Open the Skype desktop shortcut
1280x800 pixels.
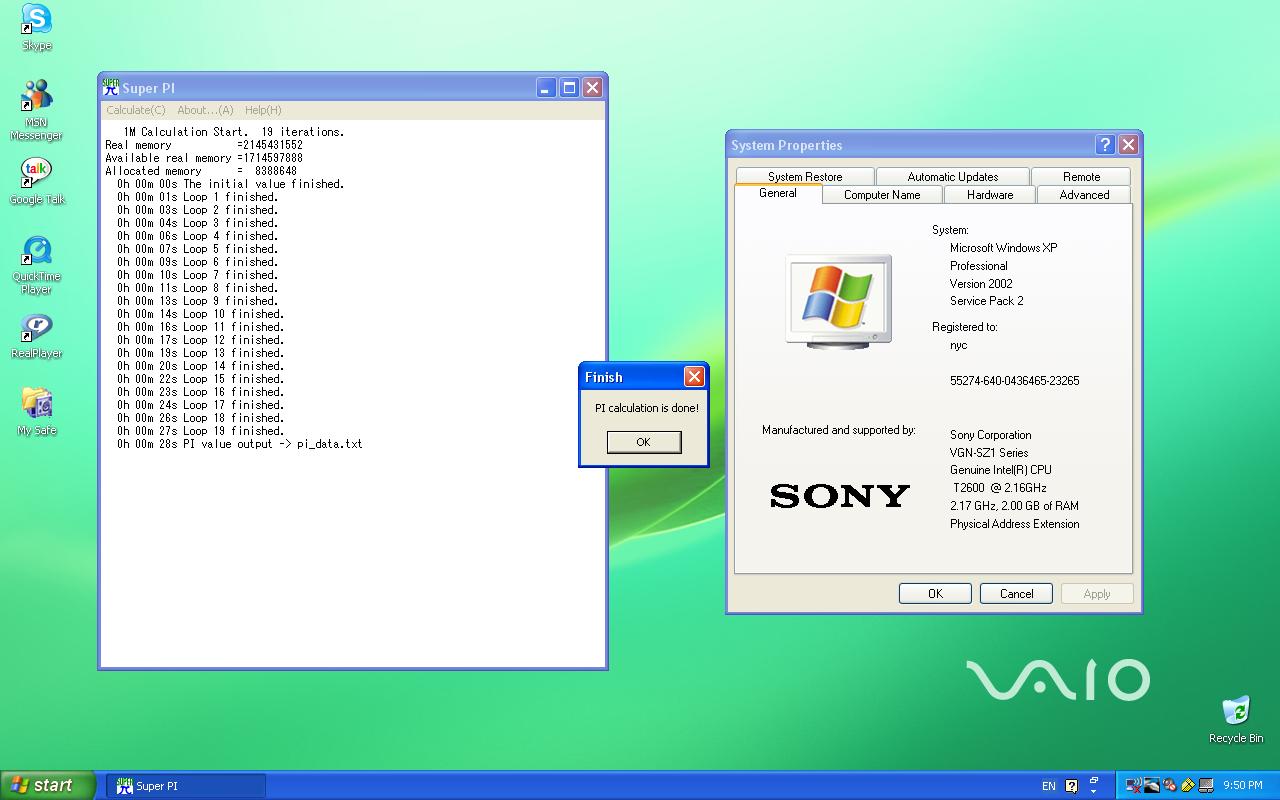pyautogui.click(x=37, y=27)
